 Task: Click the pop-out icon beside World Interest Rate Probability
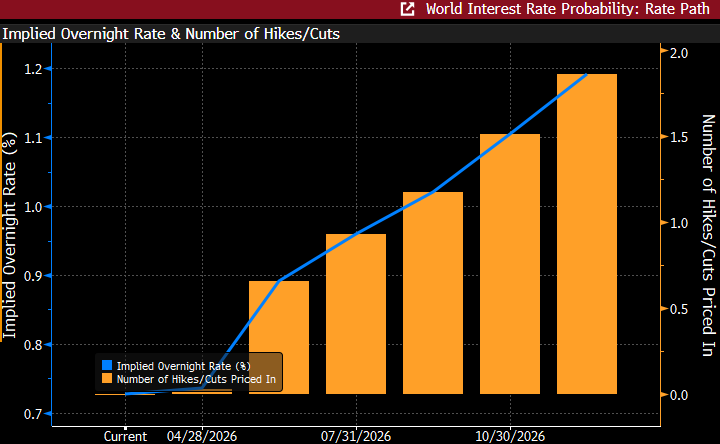[x=407, y=10]
